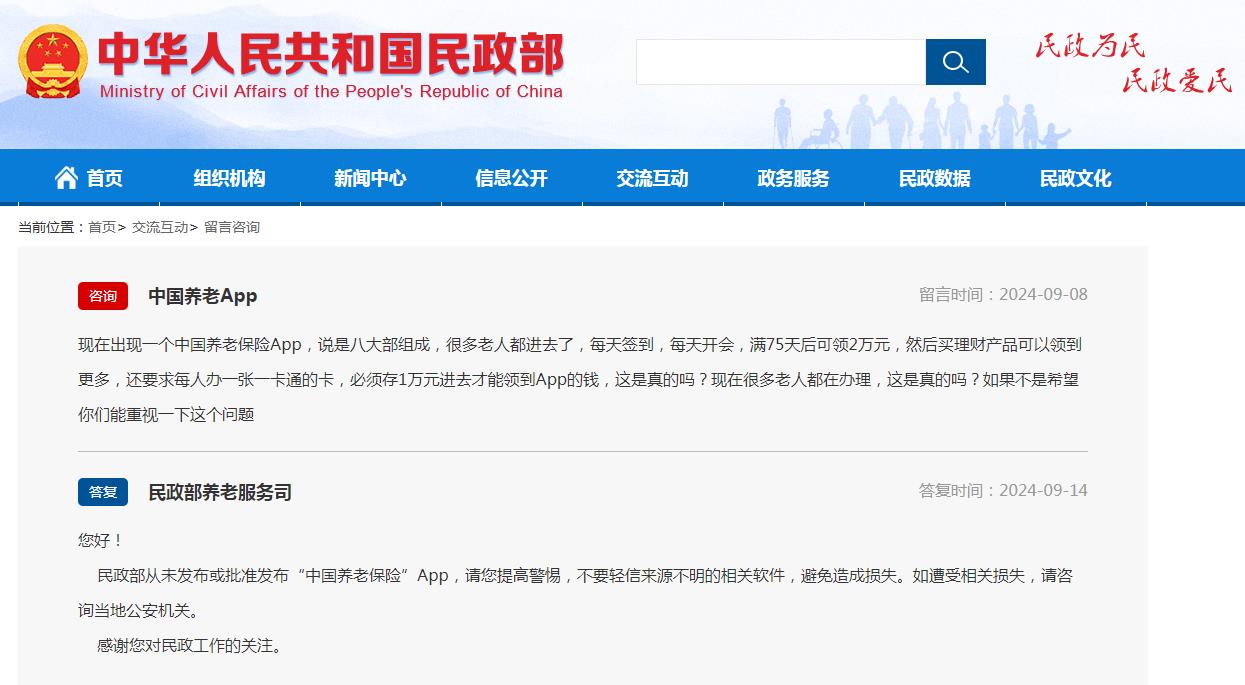
Task: Click the 中国养老App message title
Action: [203, 296]
